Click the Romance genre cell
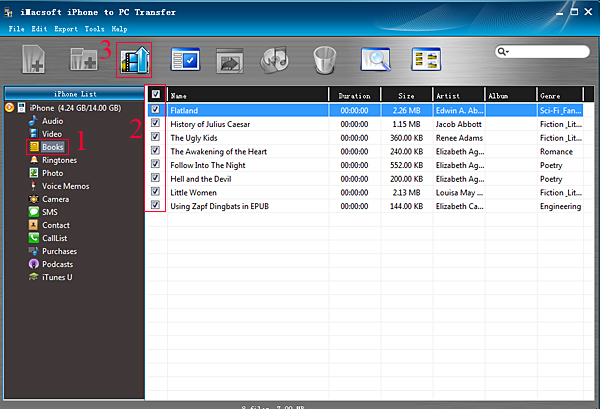 pyautogui.click(x=556, y=152)
